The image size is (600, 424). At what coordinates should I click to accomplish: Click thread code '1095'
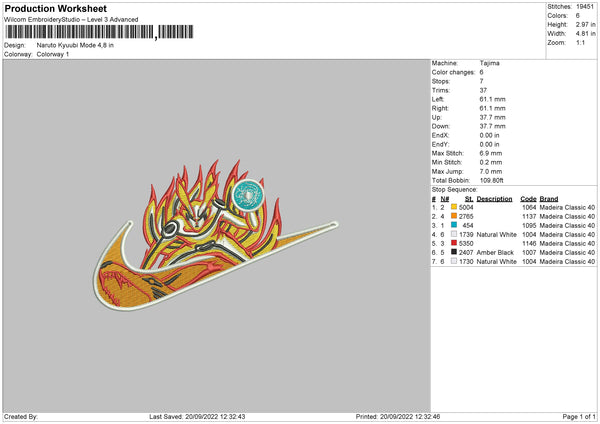(529, 225)
